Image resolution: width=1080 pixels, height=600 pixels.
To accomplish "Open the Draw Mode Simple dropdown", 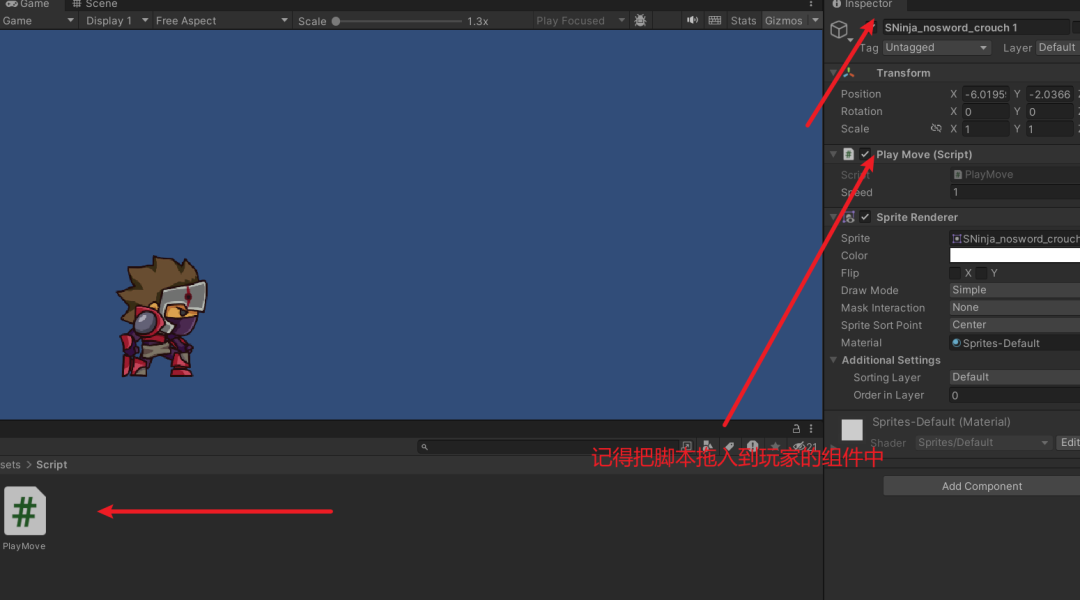I will 1015,290.
